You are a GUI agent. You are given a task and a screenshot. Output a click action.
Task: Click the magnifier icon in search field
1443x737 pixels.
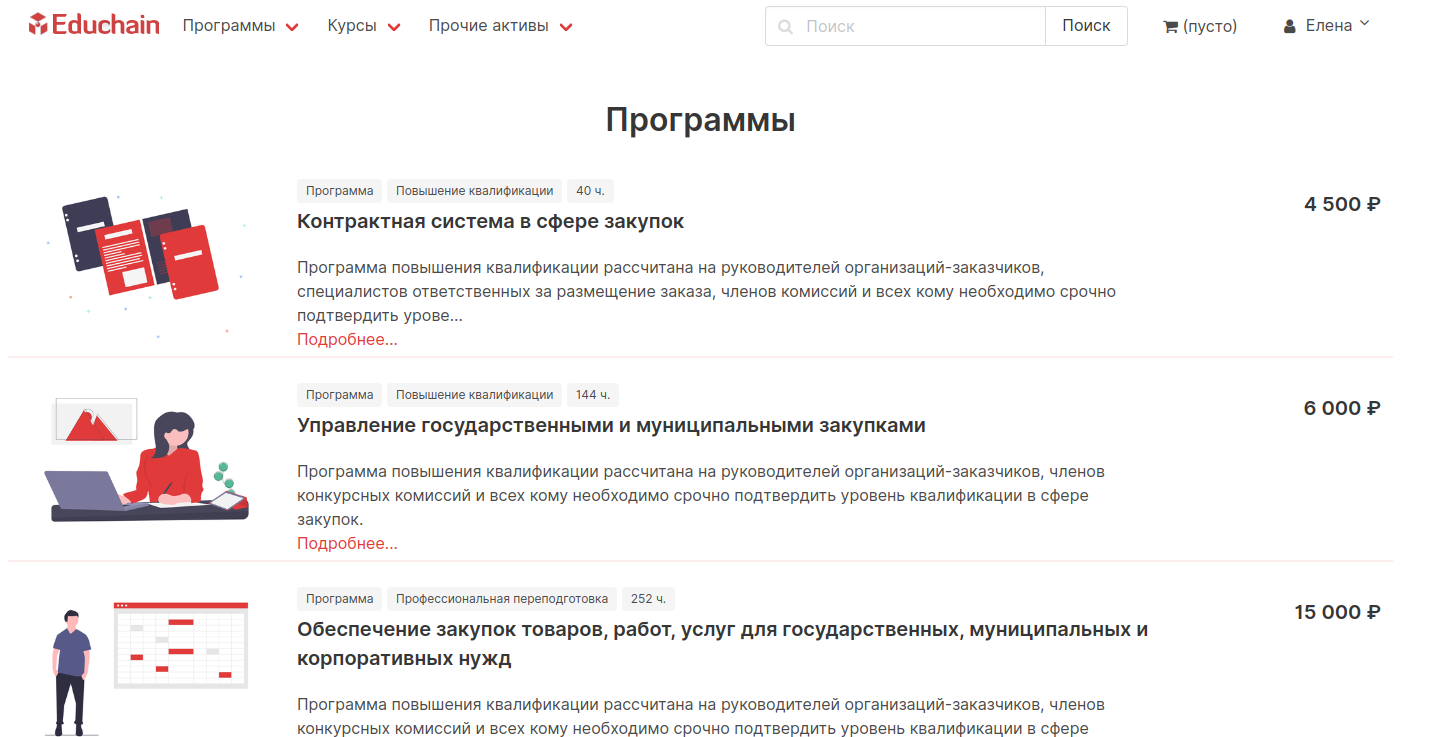786,27
